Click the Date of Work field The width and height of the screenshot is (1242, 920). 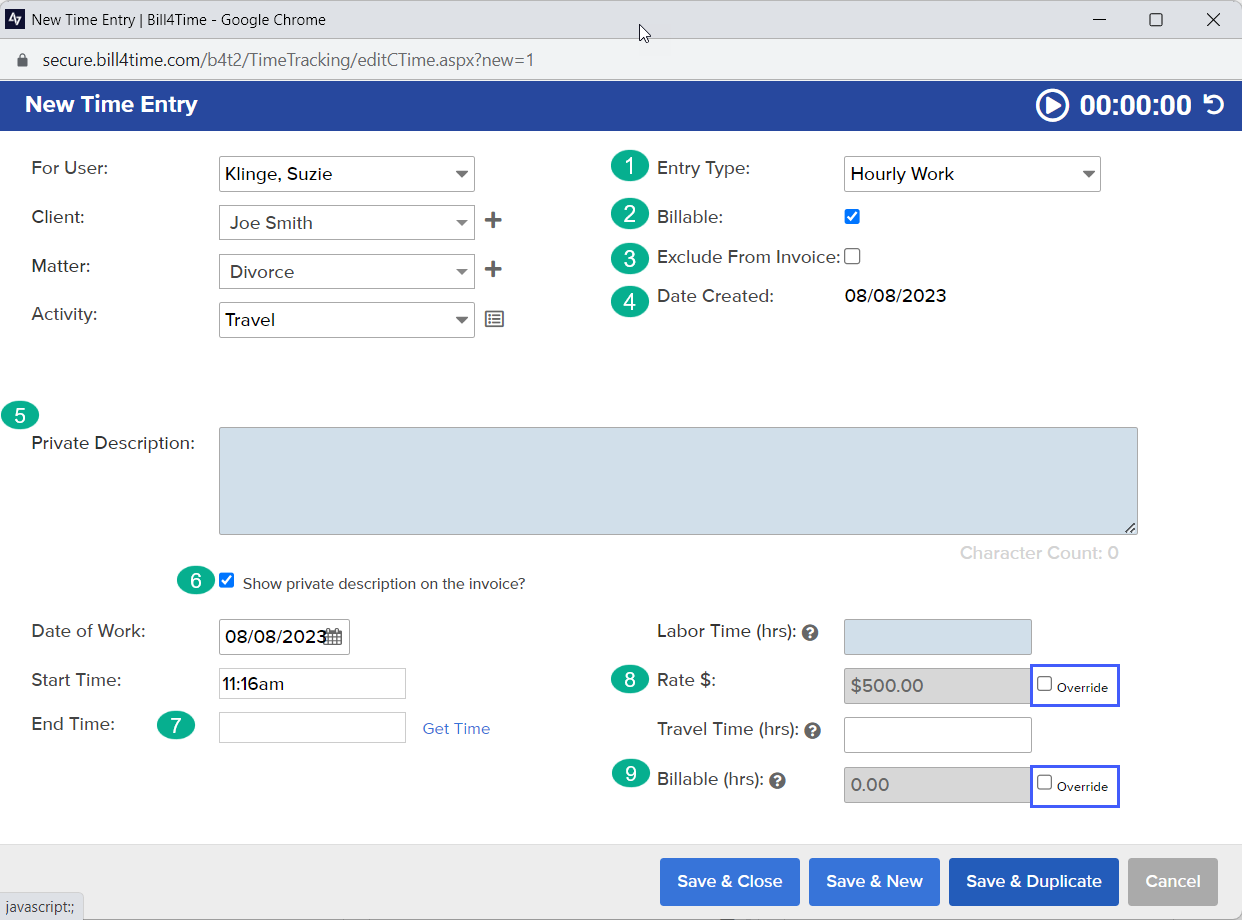point(284,637)
